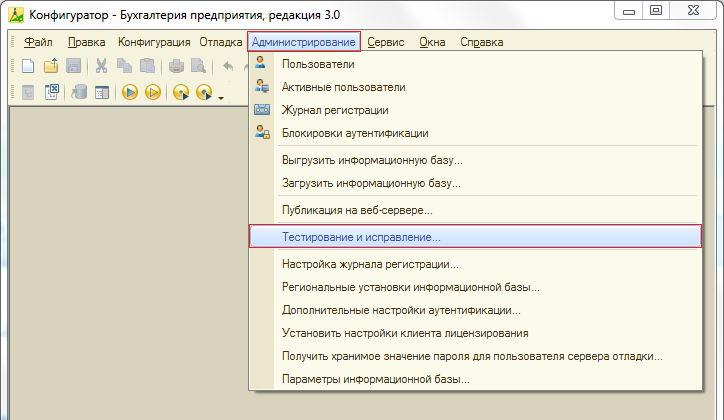Click the Save floppy disk icon

(x=73, y=66)
